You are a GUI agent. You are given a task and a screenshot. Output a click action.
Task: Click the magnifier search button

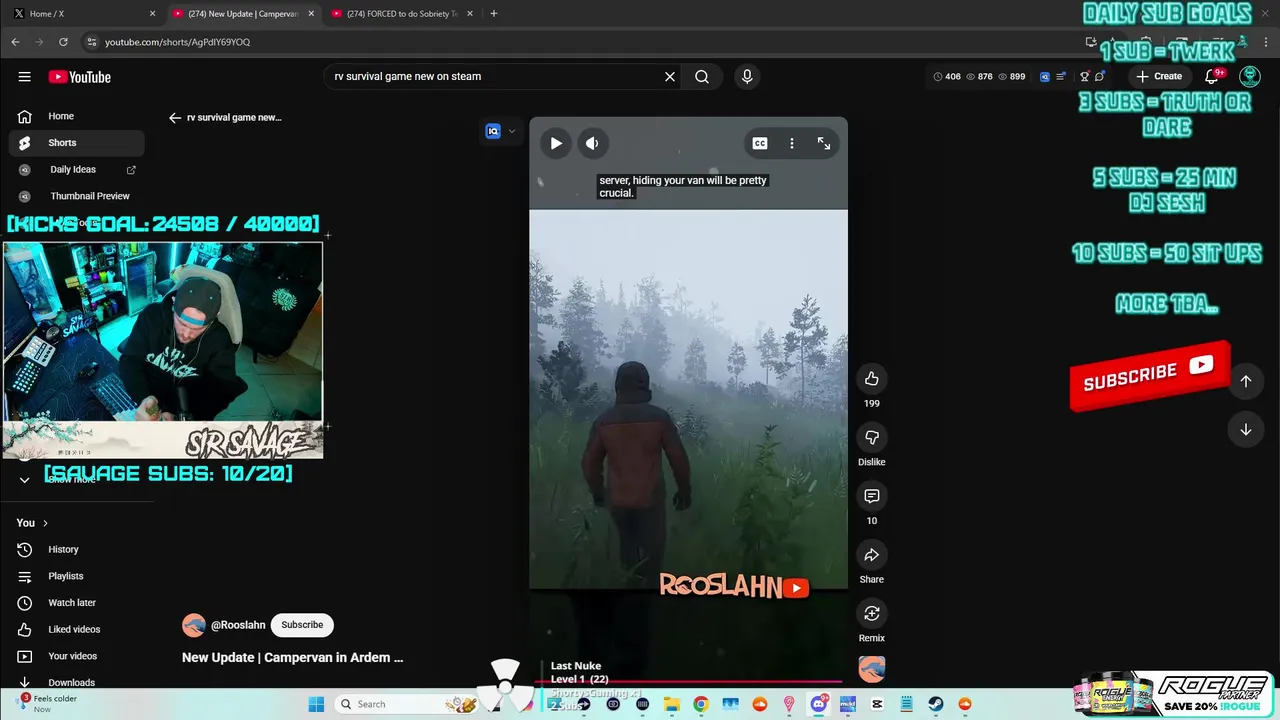coord(702,76)
